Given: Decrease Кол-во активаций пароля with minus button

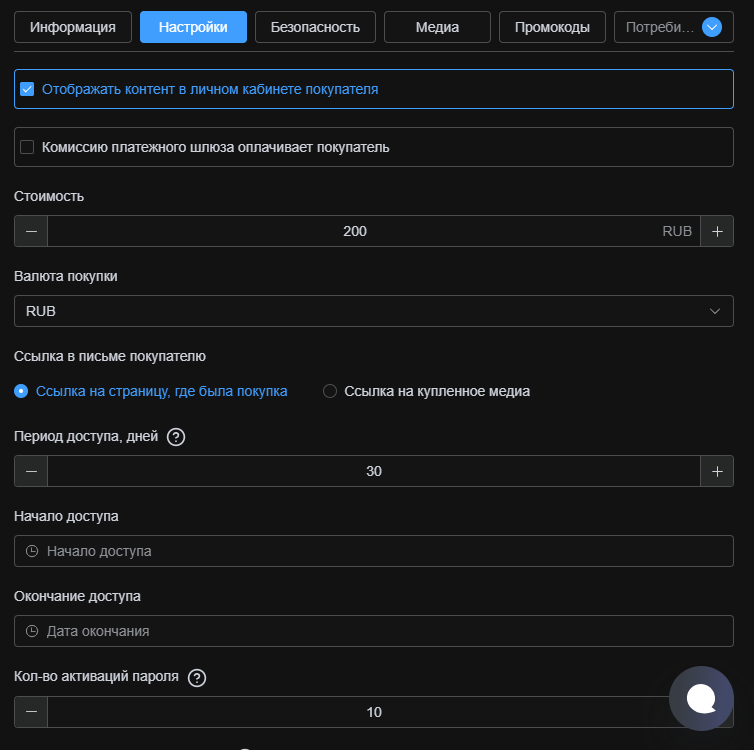Looking at the screenshot, I should point(31,712).
